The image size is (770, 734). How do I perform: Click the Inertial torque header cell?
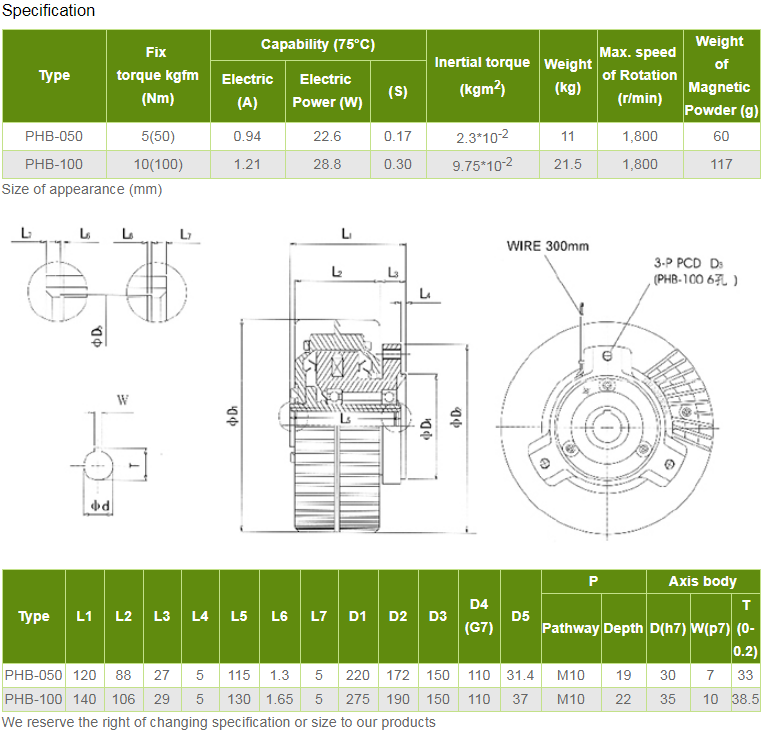click(482, 75)
